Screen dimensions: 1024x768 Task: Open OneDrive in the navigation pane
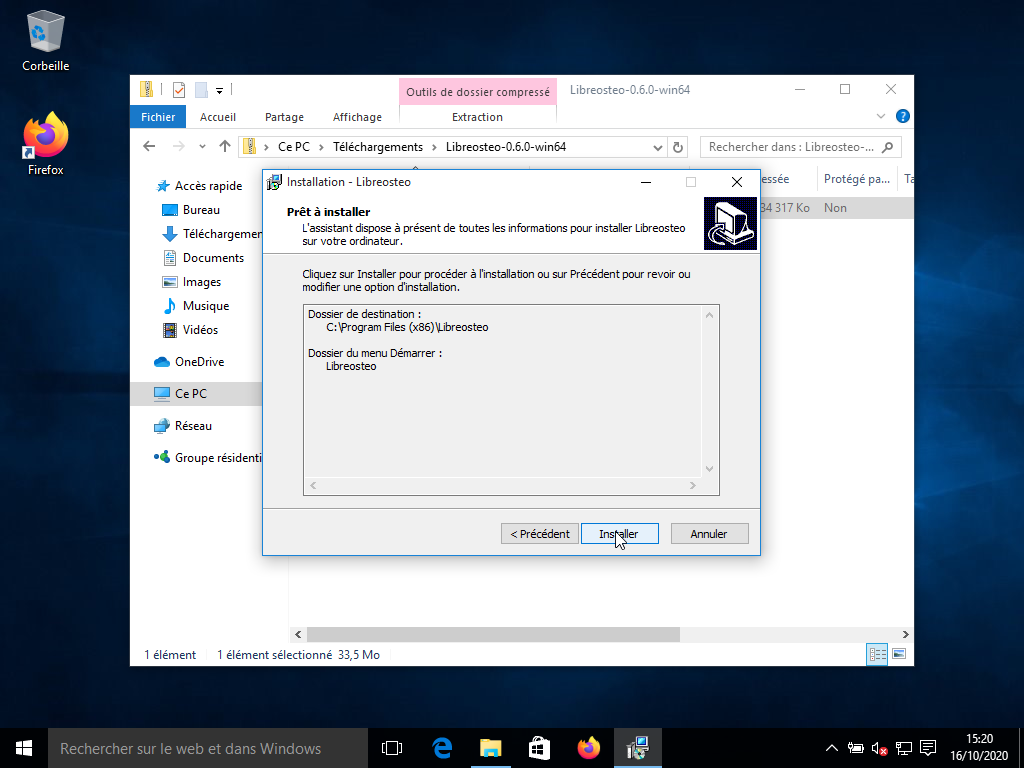199,362
